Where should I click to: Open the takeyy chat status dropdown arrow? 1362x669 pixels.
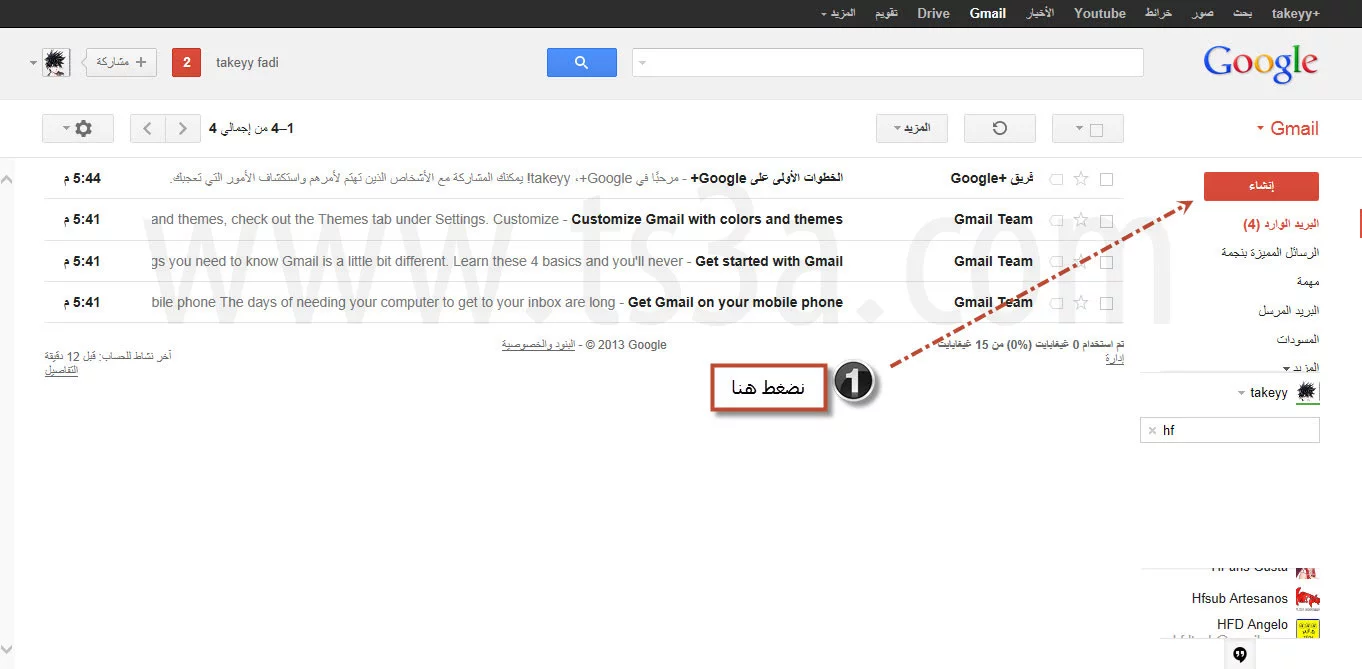coord(1242,393)
